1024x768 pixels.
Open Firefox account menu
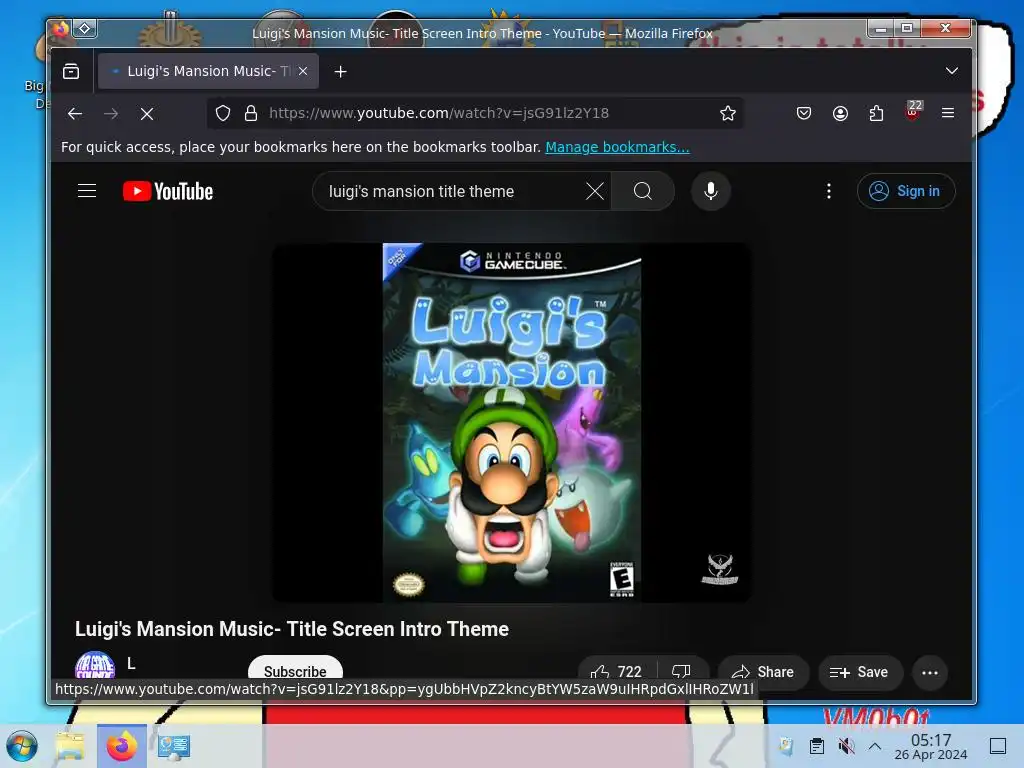point(840,113)
